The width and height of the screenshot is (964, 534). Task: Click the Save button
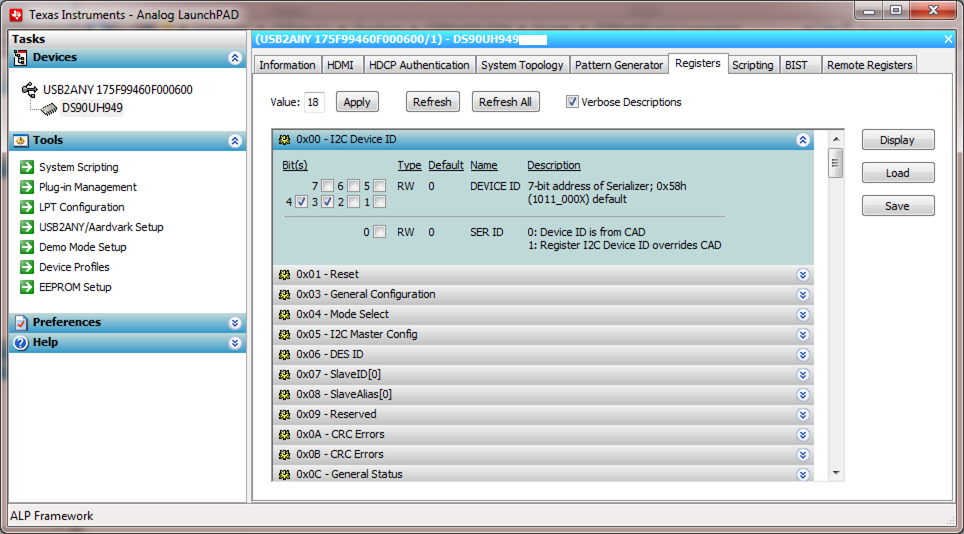click(x=898, y=206)
